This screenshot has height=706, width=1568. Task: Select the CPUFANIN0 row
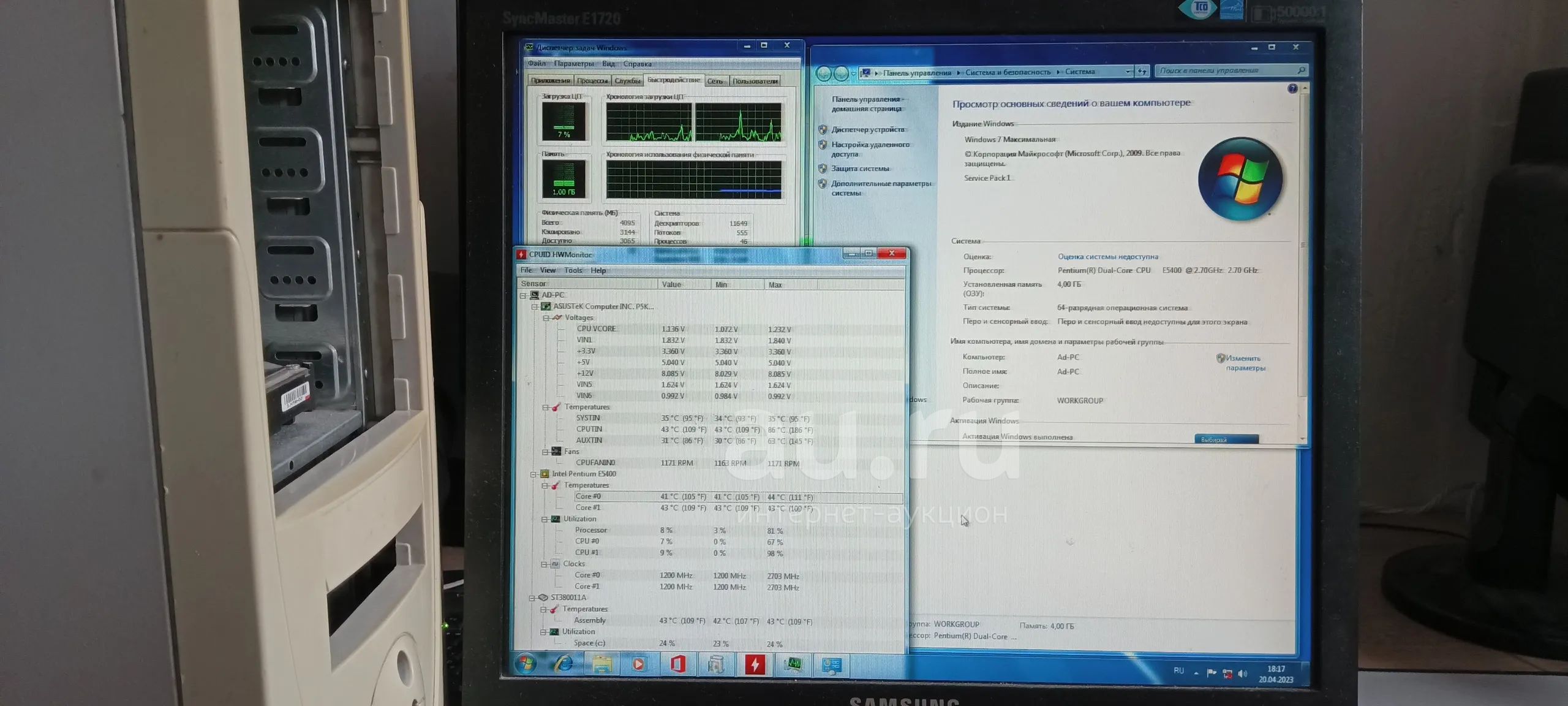pyautogui.click(x=709, y=463)
